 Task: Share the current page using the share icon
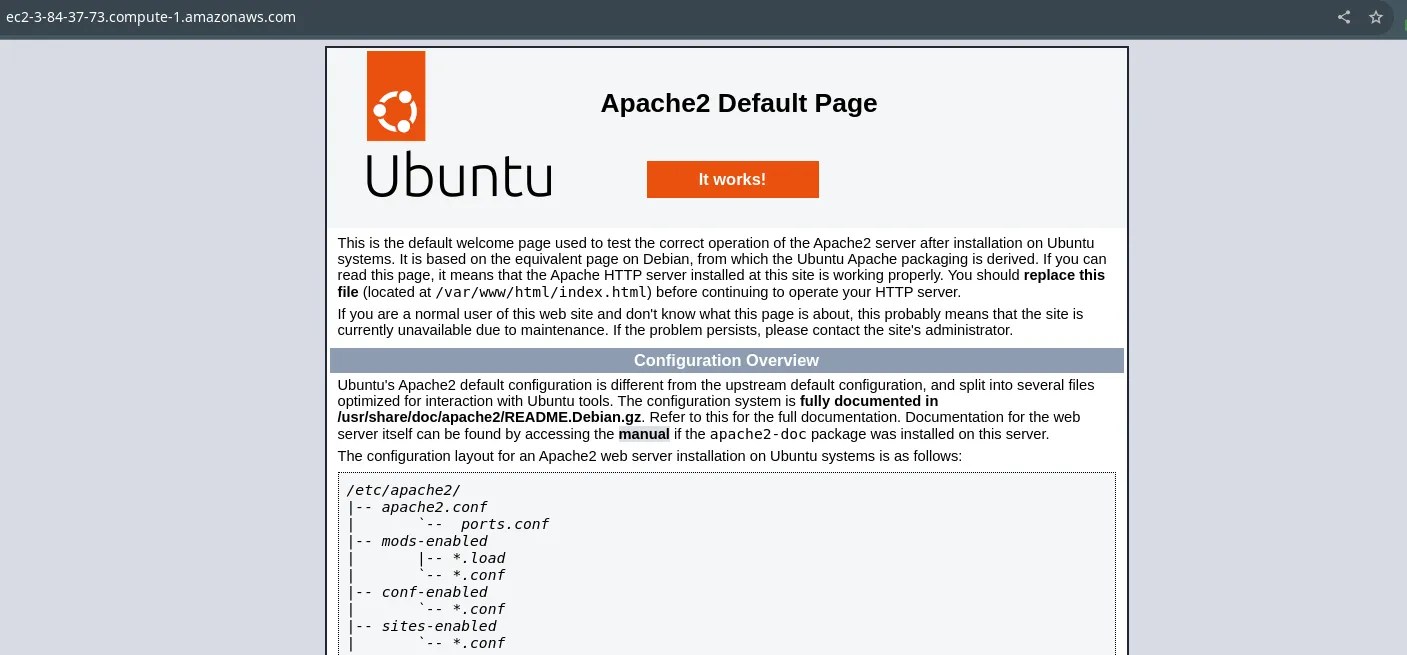coord(1344,17)
